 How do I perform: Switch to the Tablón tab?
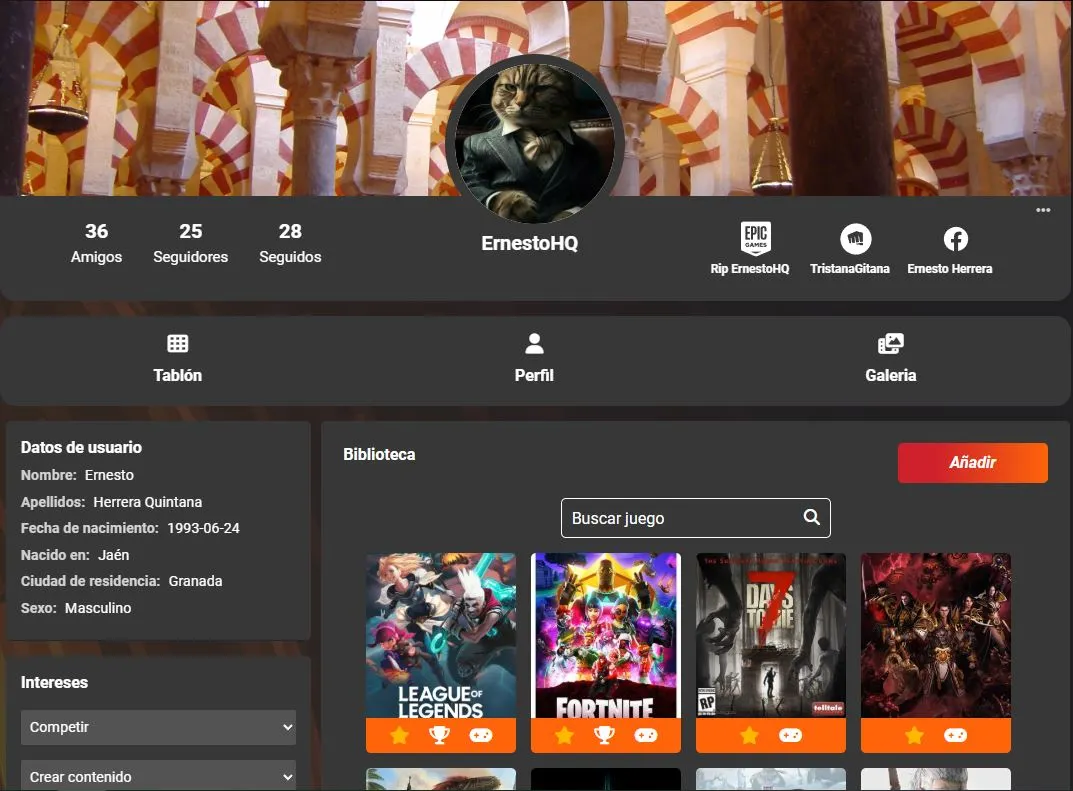(x=178, y=359)
